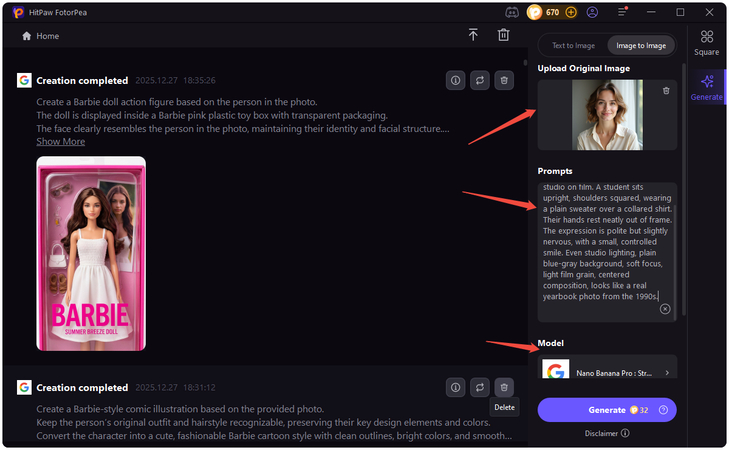Open the Discord community icon in title bar
This screenshot has height=450, width=729.
(512, 13)
